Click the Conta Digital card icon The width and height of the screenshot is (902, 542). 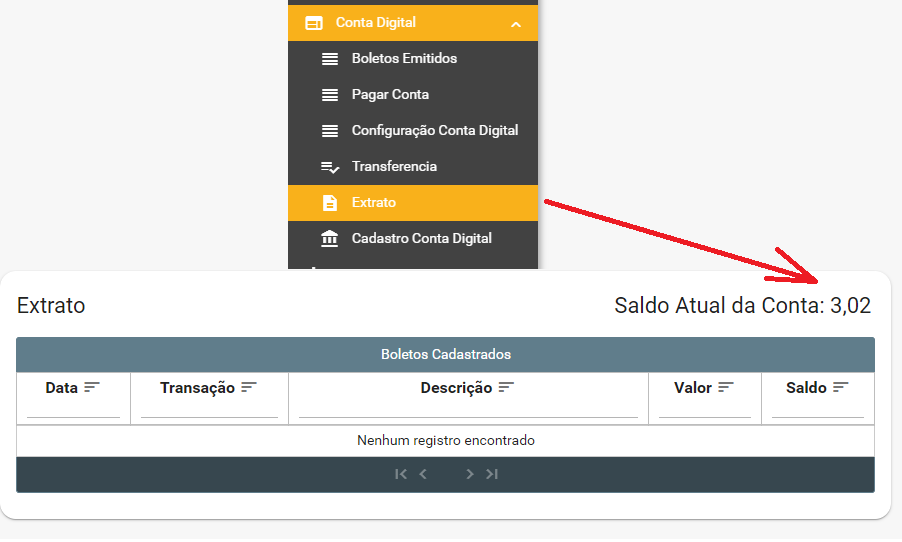[314, 23]
